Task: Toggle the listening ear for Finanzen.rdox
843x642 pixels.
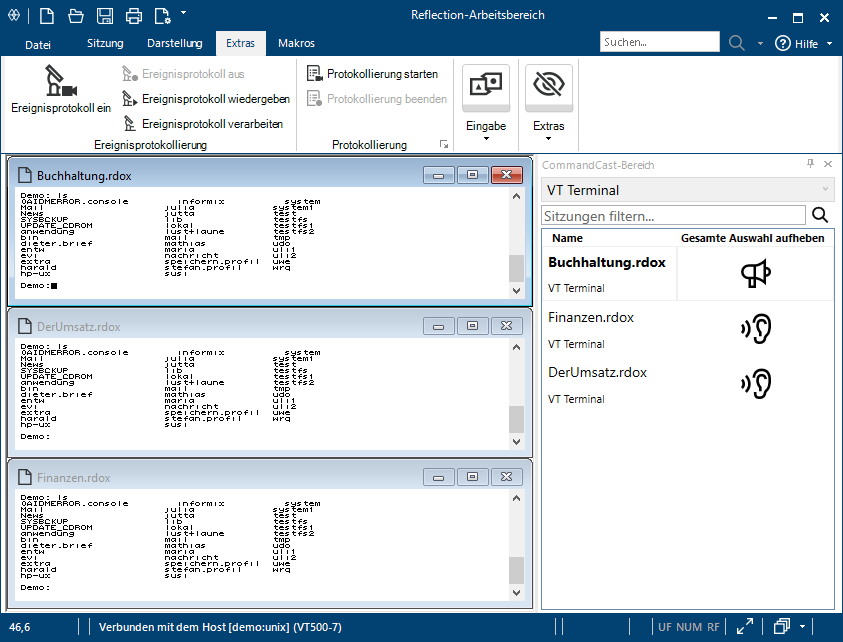Action: click(755, 328)
